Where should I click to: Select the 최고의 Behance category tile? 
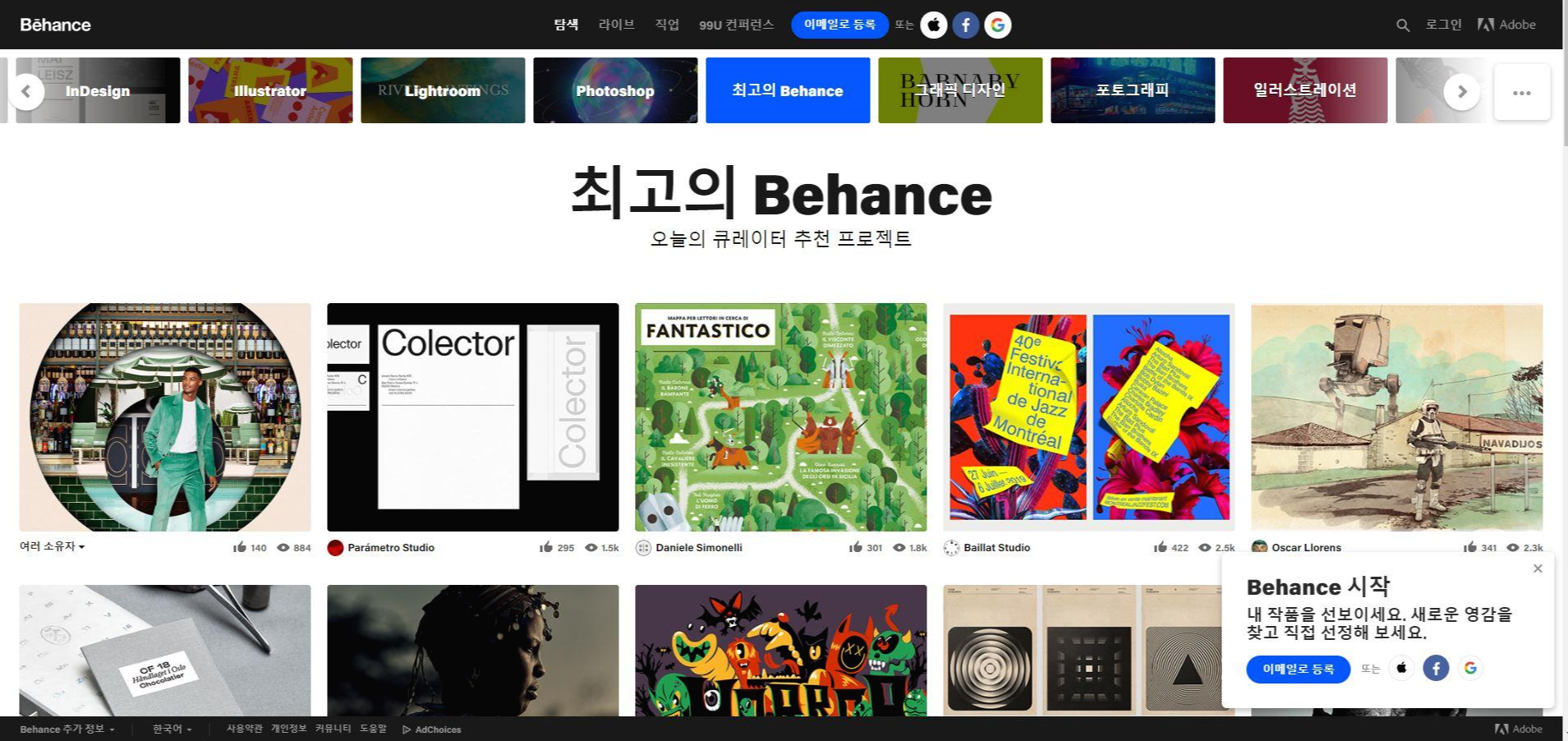(788, 90)
